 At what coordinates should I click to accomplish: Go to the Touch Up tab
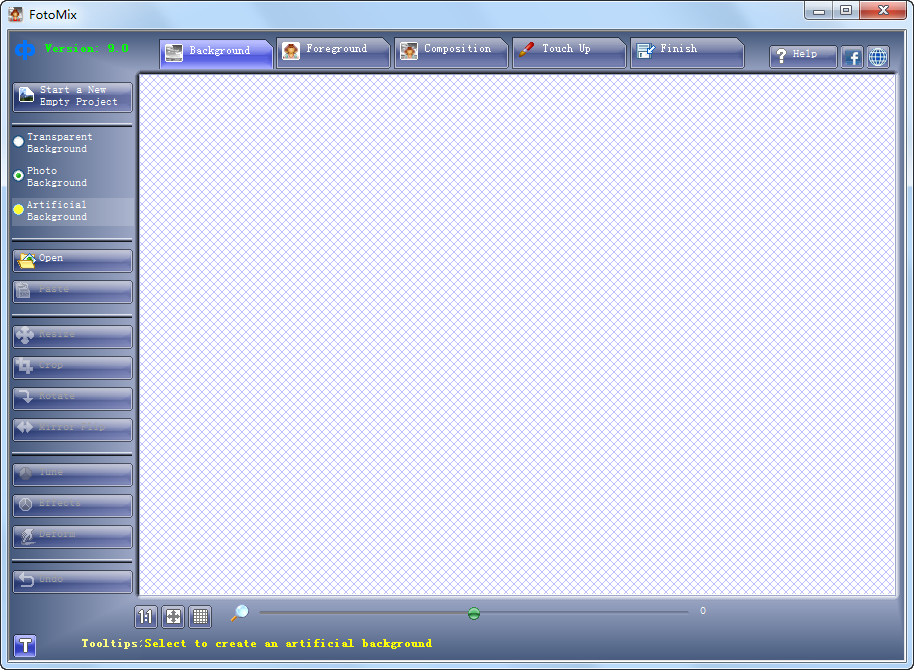pos(569,52)
